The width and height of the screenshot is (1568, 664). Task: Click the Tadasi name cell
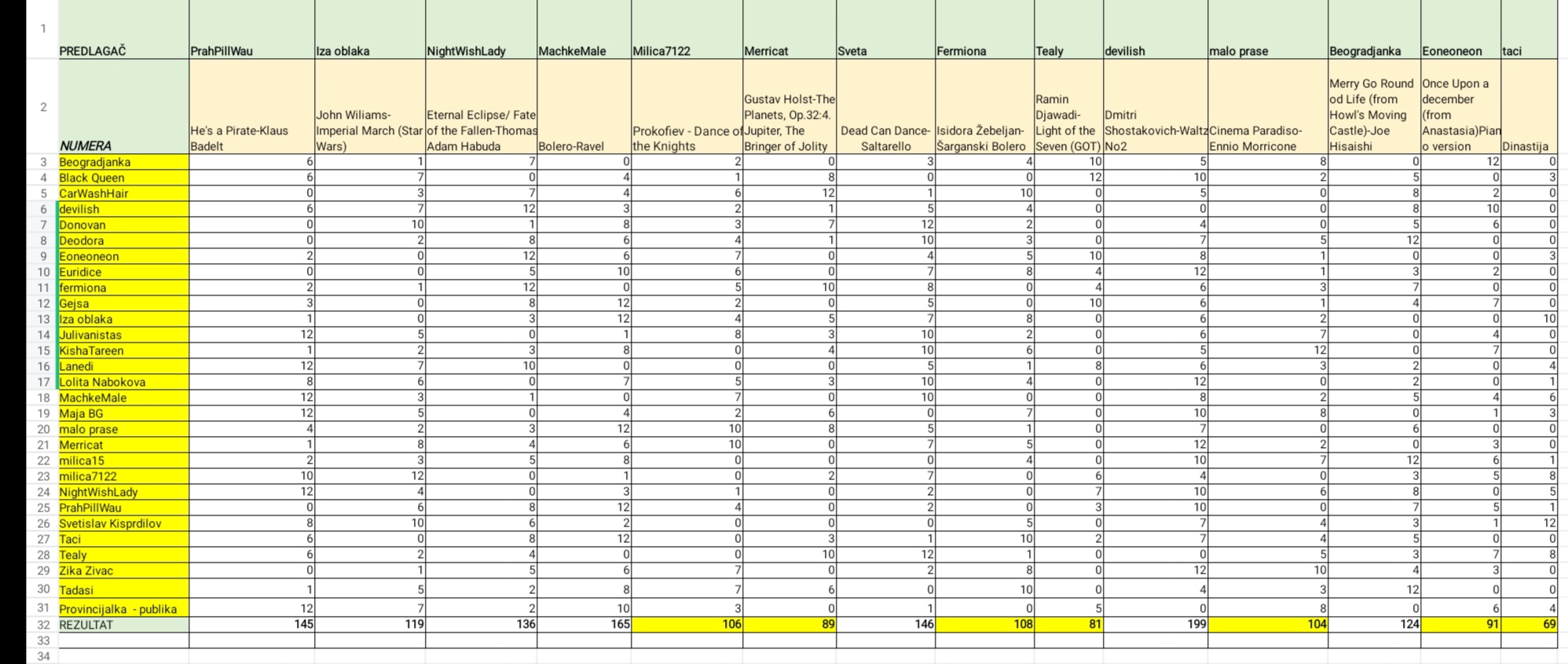(123, 589)
